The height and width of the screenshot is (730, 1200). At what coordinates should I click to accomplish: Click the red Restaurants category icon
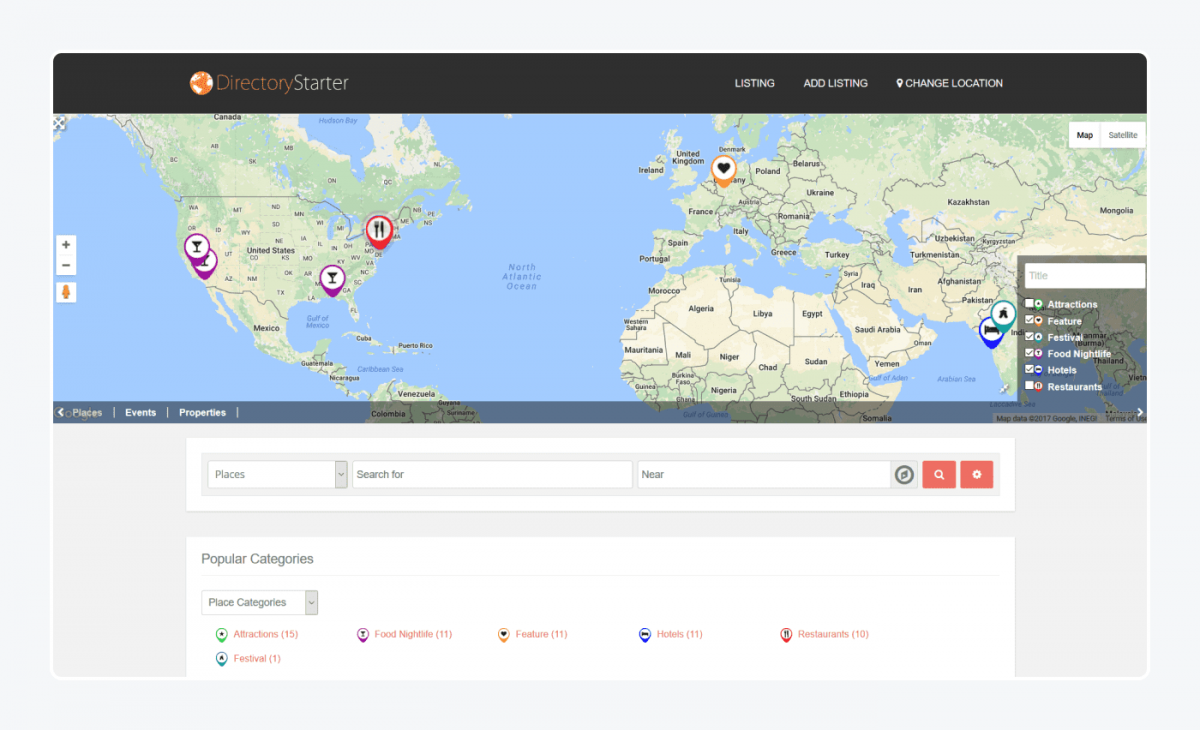pos(786,634)
